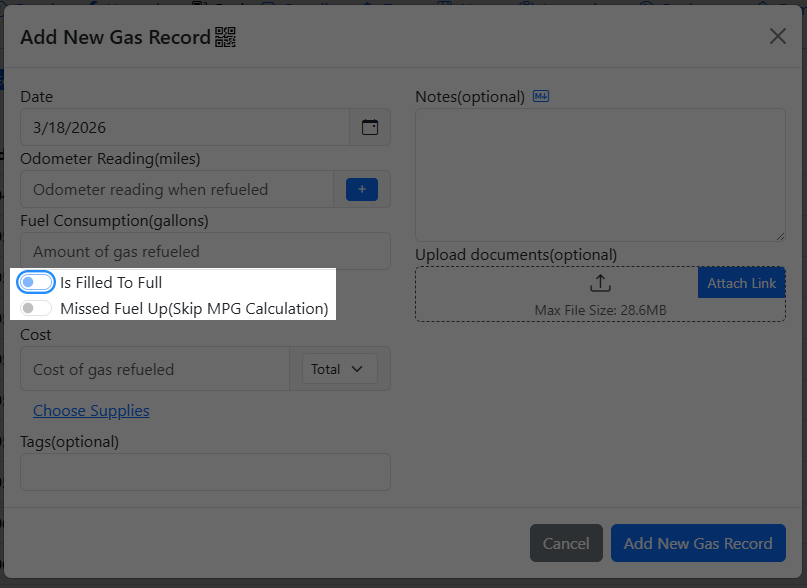Click the Cost of gas refueled field
This screenshot has width=807, height=588.
[x=155, y=369]
